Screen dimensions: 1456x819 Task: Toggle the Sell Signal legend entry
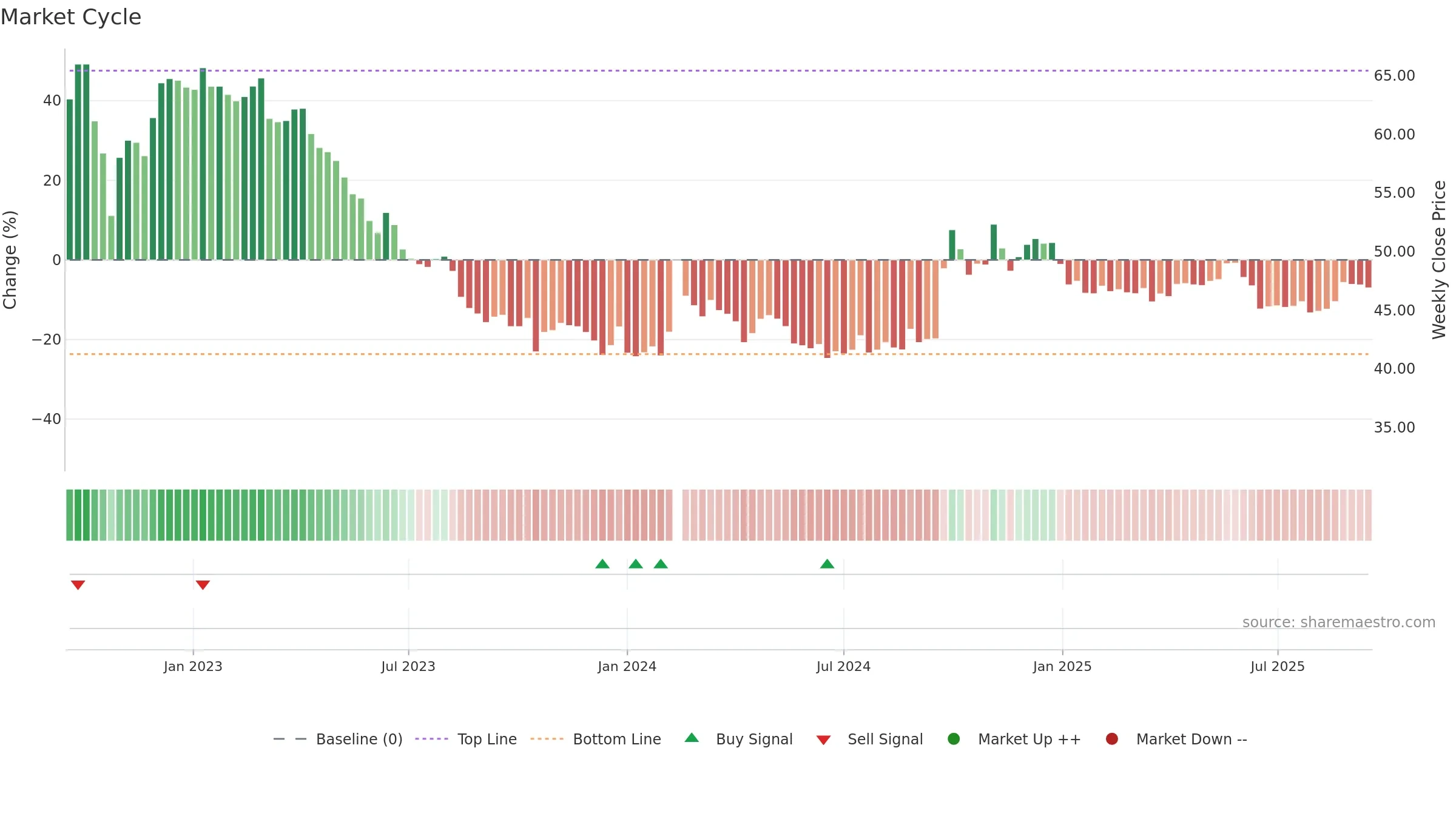(869, 739)
